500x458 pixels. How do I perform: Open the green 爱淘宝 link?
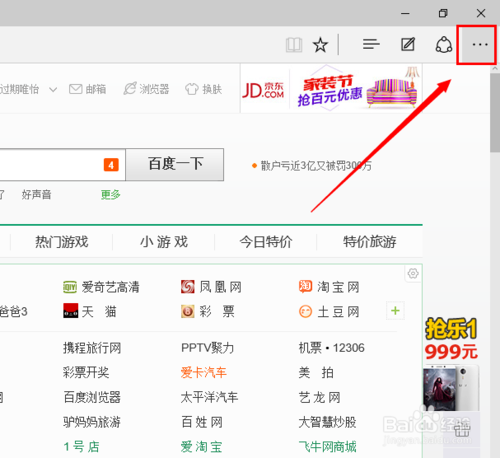[x=201, y=447]
